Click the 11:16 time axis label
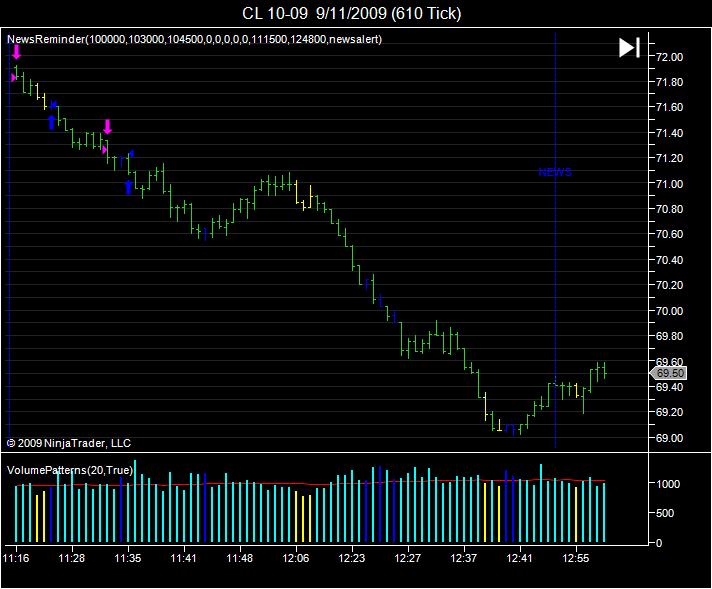 (x=16, y=558)
